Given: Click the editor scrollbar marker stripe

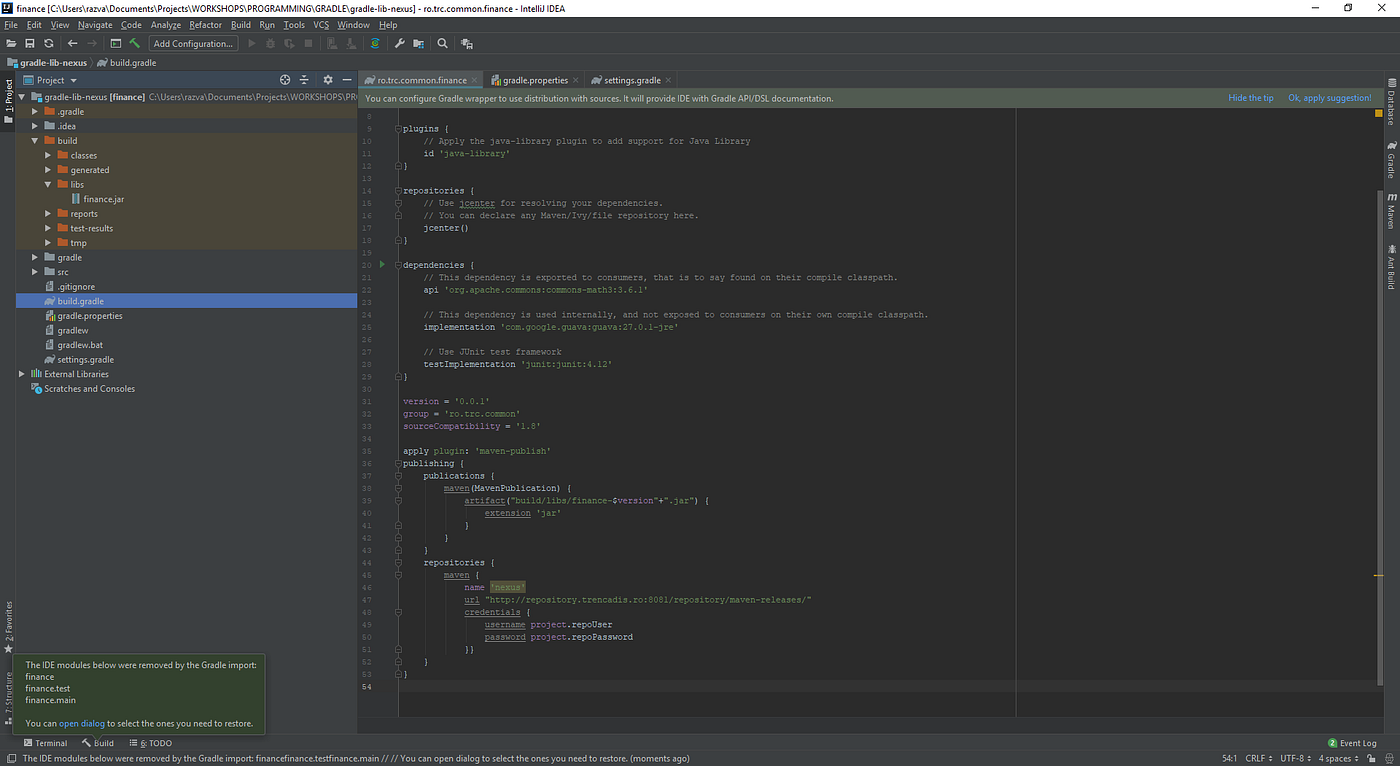Looking at the screenshot, I should tap(1378, 575).
